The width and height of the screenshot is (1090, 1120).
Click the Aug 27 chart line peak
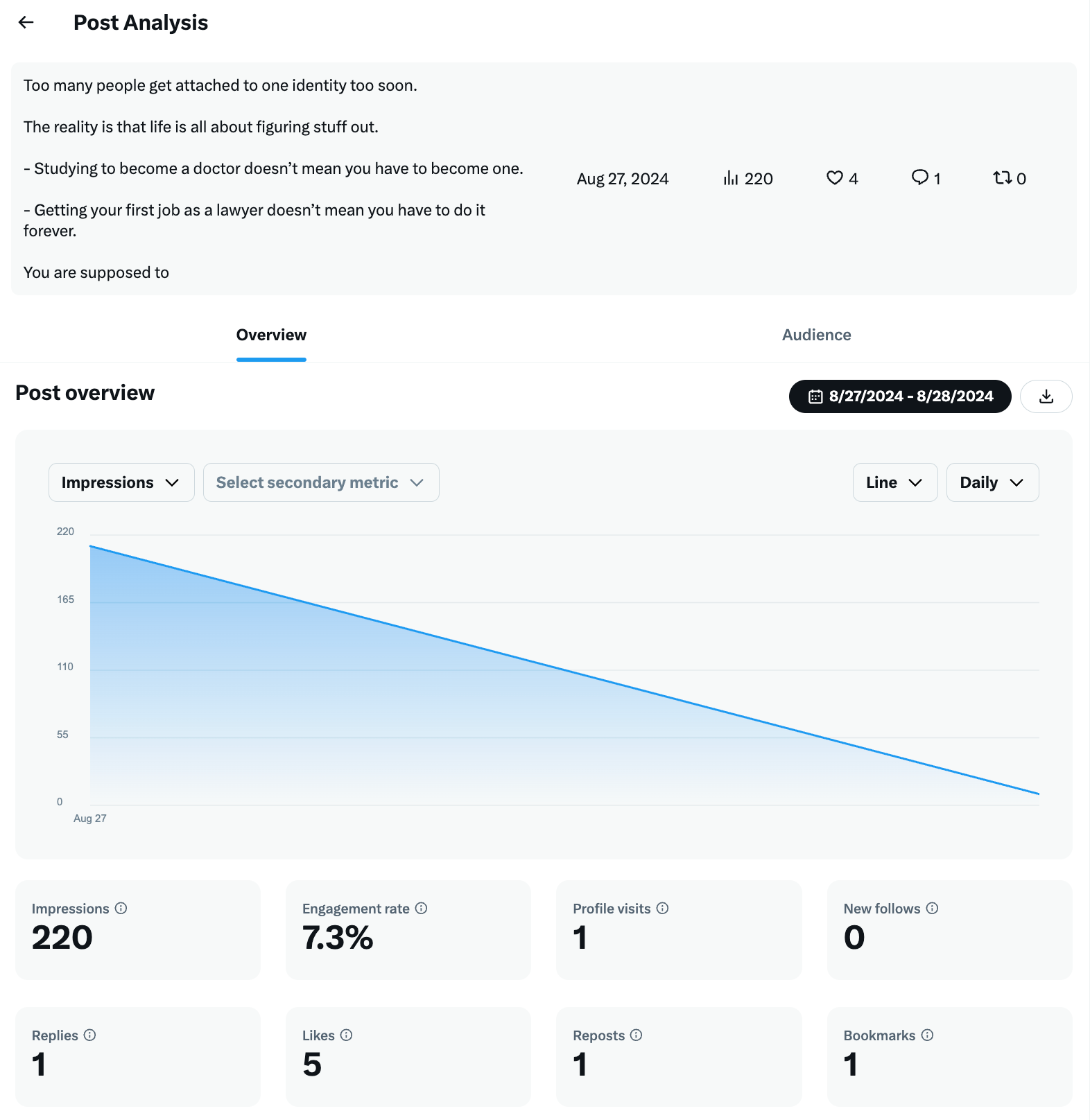coord(91,546)
